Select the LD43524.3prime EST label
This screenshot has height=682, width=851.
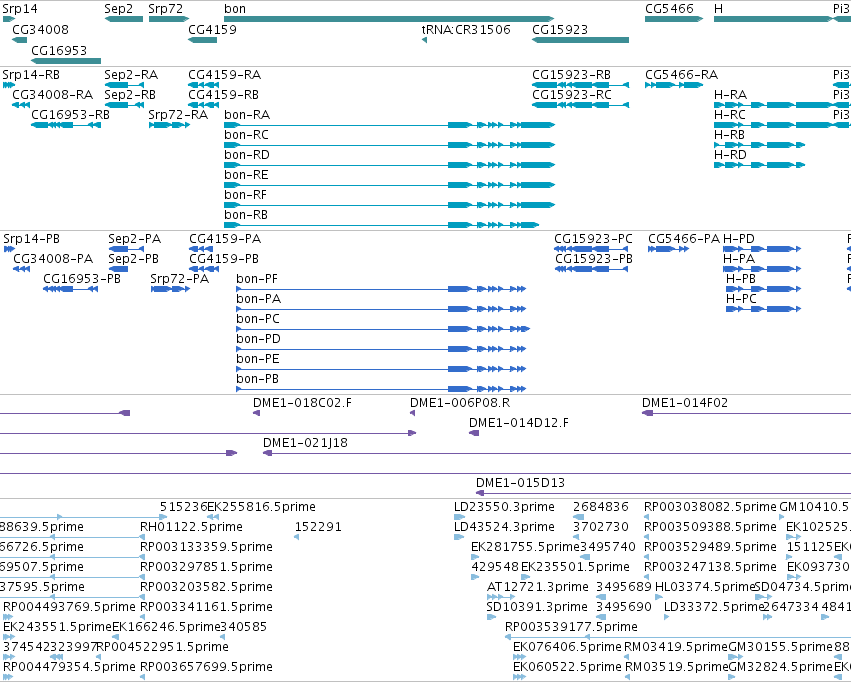pos(504,527)
